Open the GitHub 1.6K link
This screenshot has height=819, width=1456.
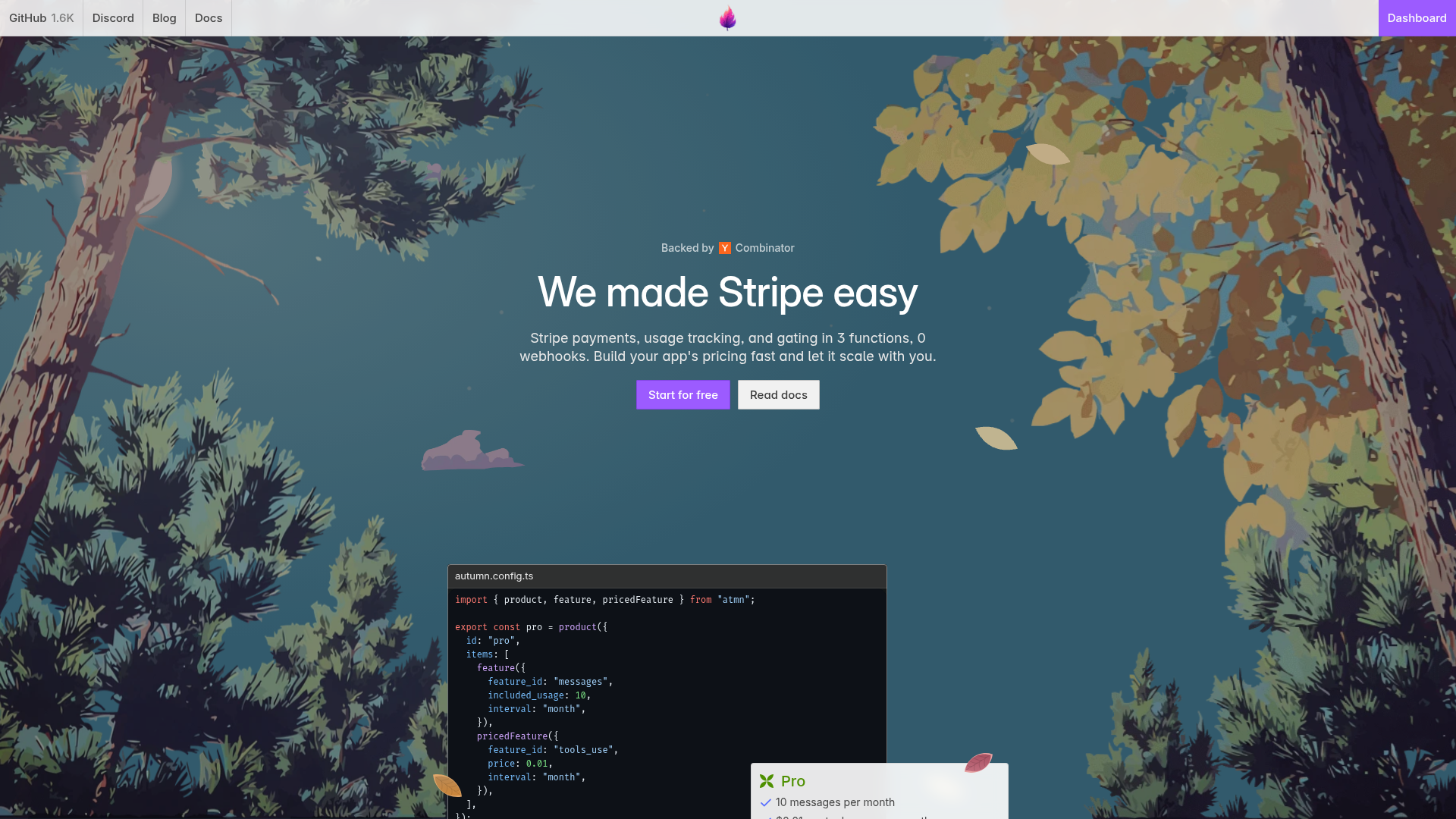point(42,18)
